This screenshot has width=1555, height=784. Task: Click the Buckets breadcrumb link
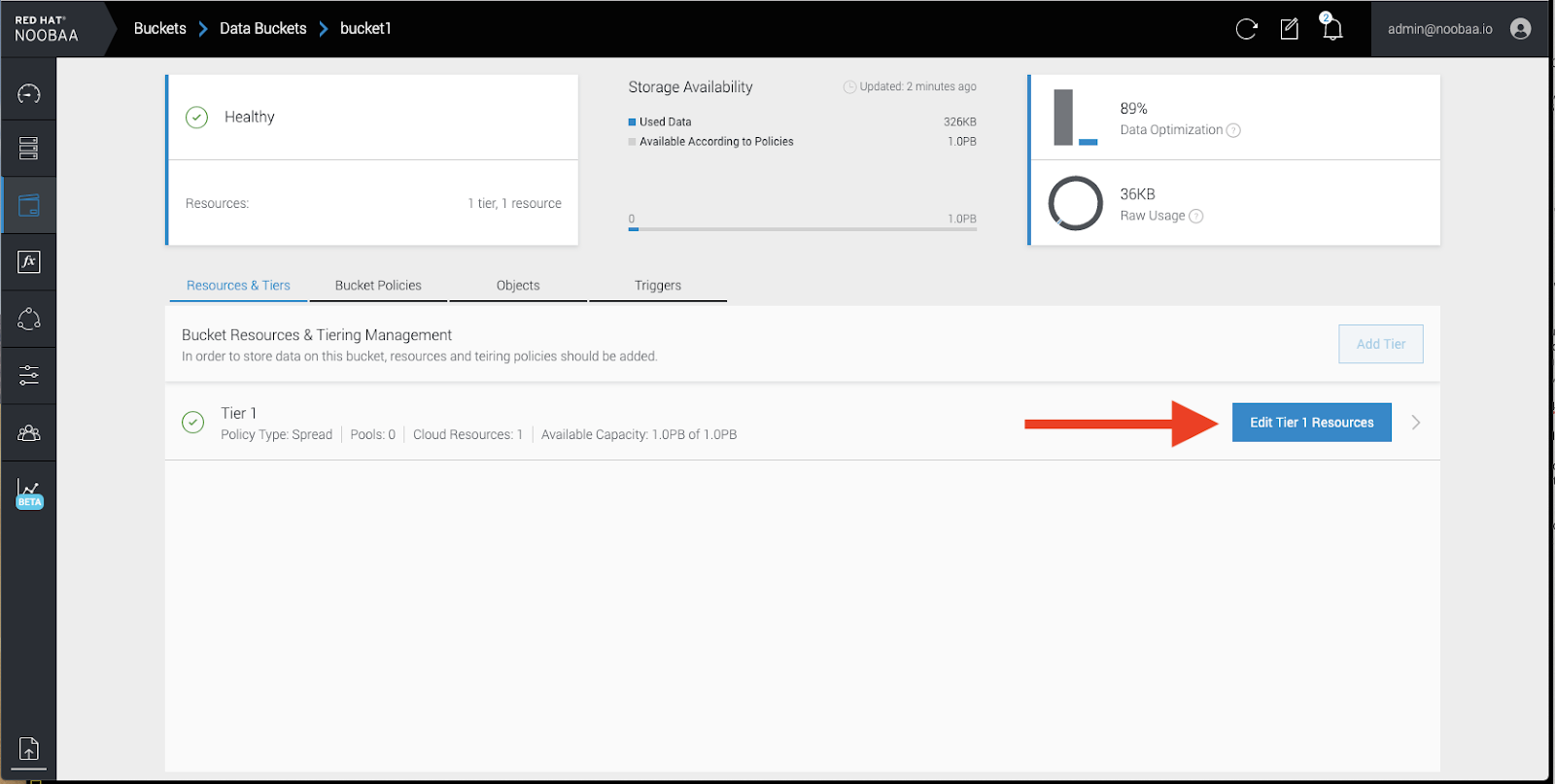(160, 28)
